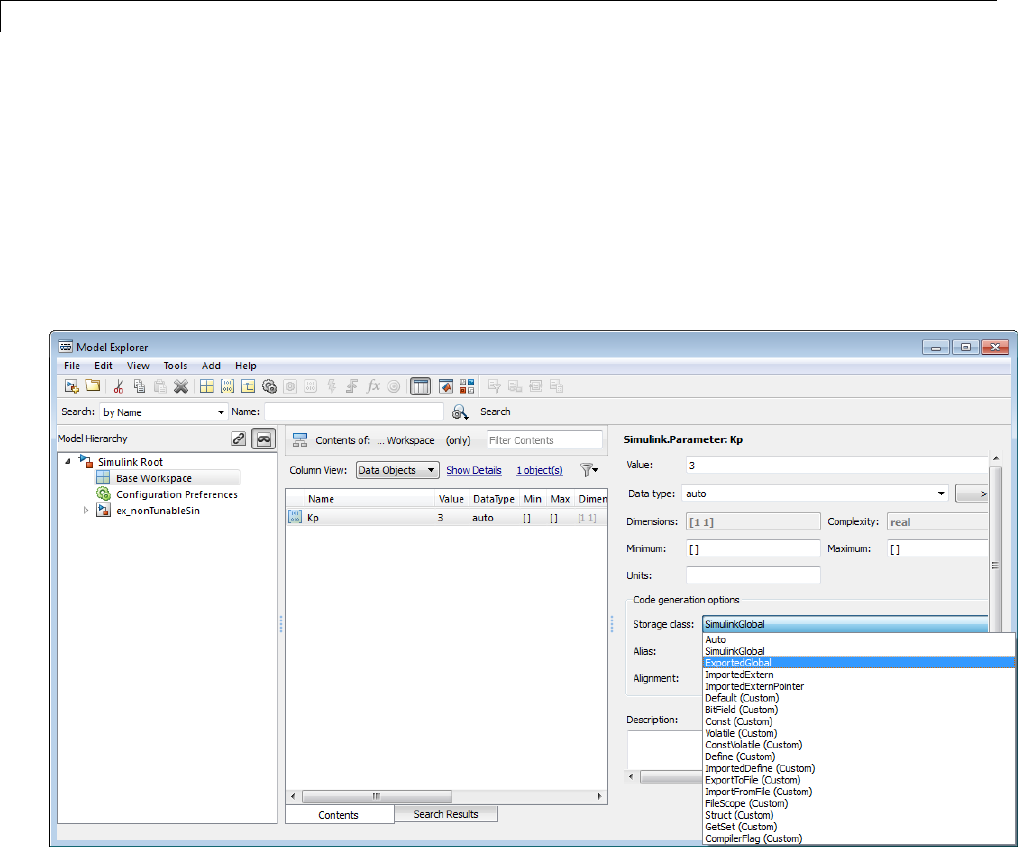Open the Column View Data Objects dropdown
1018x847 pixels.
tap(397, 470)
